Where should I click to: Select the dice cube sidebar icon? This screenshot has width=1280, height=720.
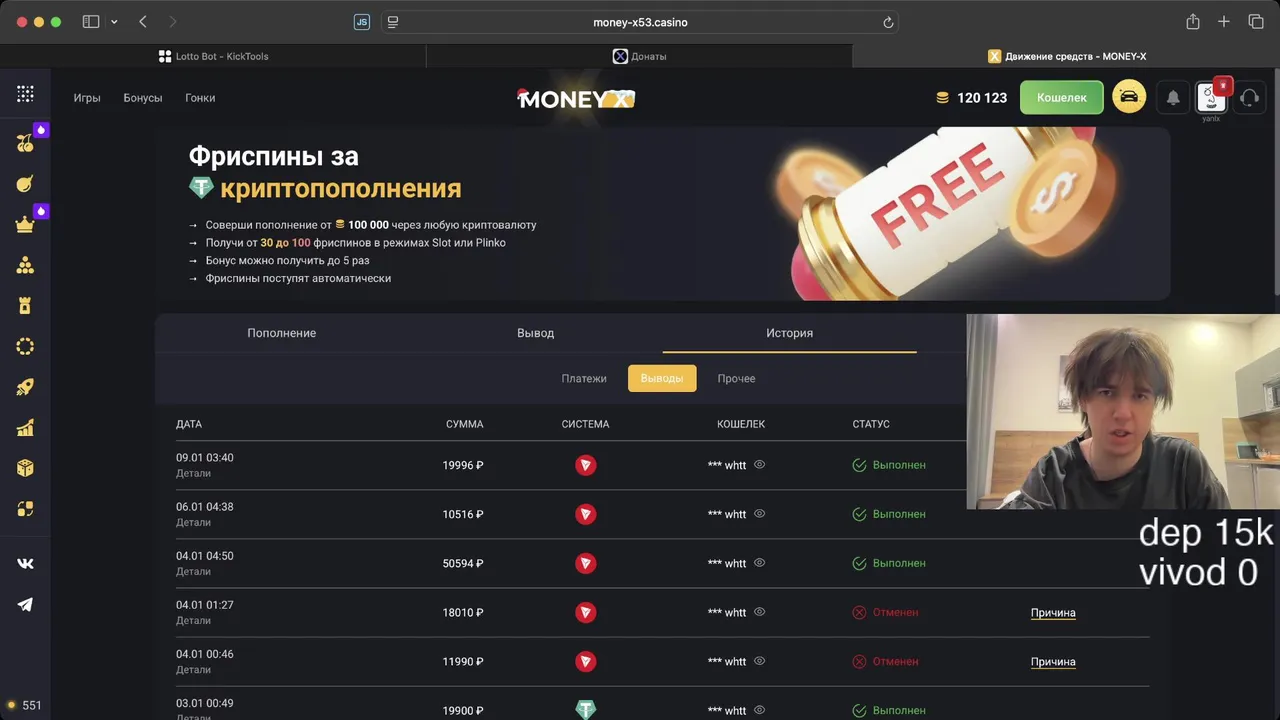click(x=25, y=468)
